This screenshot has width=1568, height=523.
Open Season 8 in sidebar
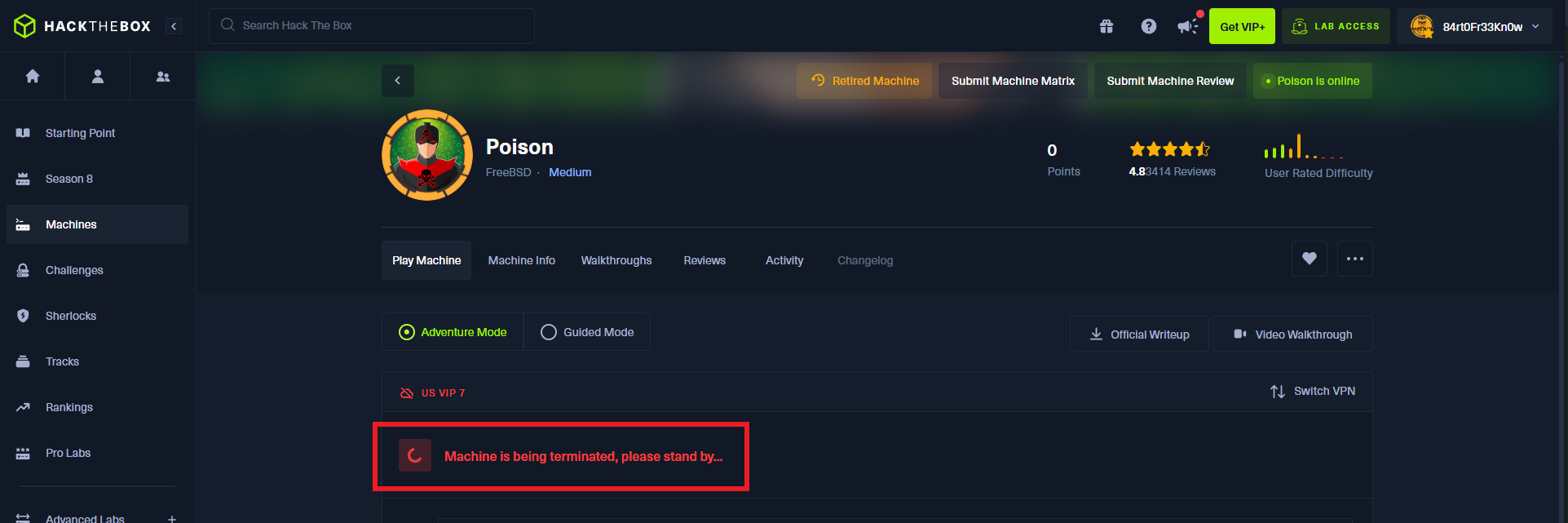pyautogui.click(x=97, y=179)
